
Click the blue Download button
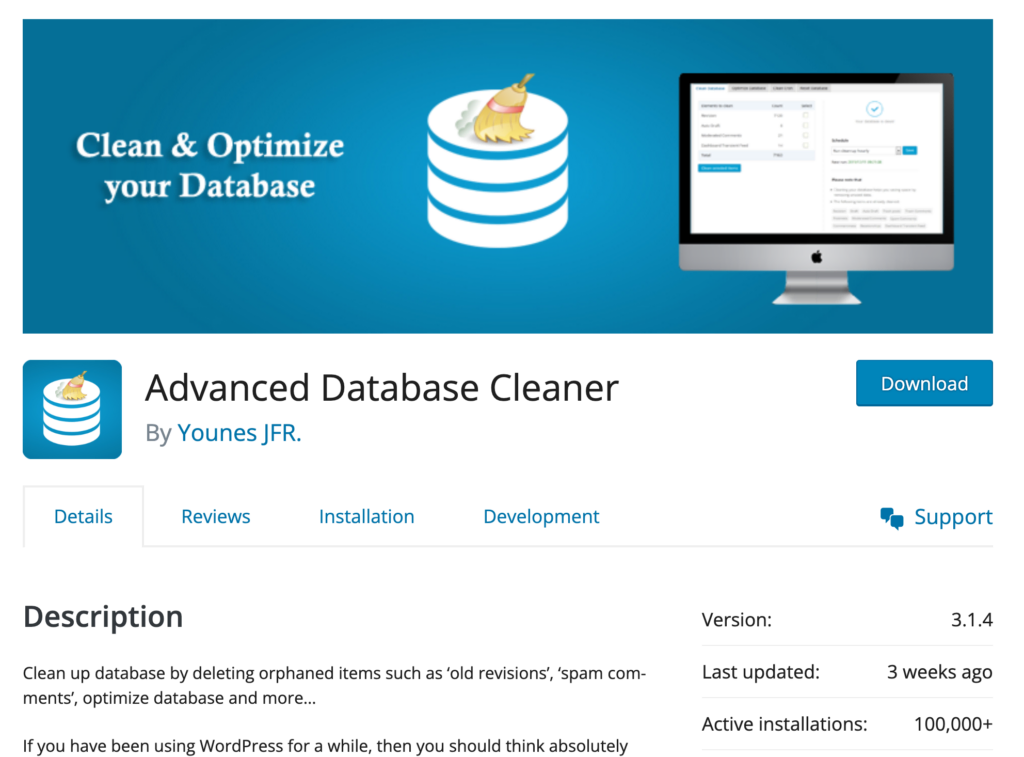tap(924, 383)
